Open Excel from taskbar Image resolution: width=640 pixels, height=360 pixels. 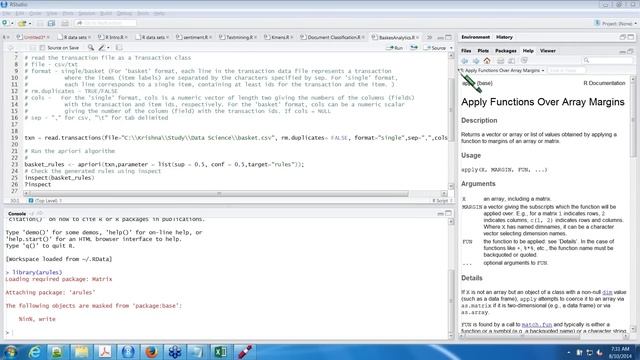click(x=220, y=352)
